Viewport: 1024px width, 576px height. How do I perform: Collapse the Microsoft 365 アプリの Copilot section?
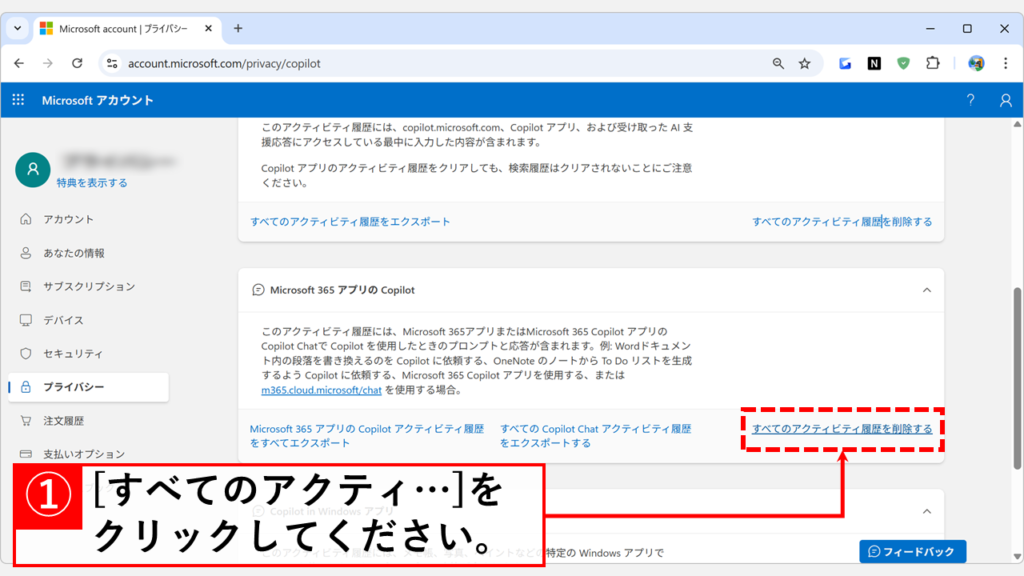[x=926, y=290]
